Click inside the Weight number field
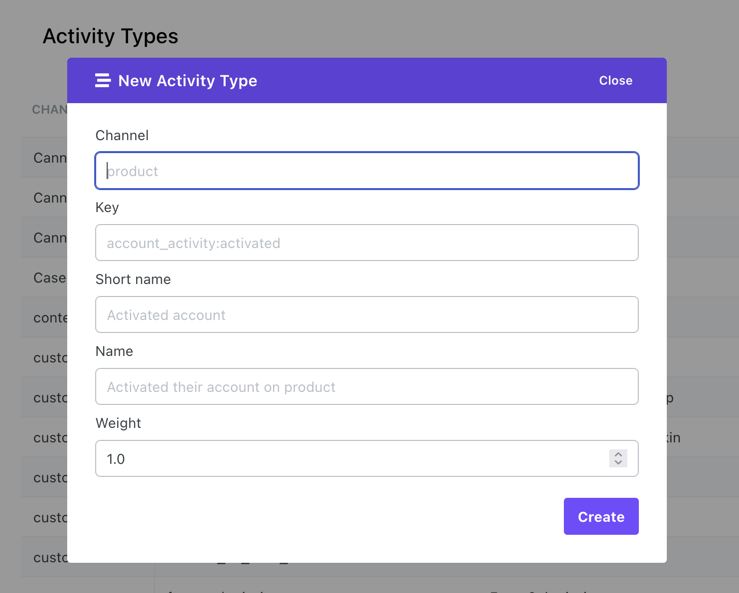Screen dimensions: 739x593 click(x=350, y=459)
